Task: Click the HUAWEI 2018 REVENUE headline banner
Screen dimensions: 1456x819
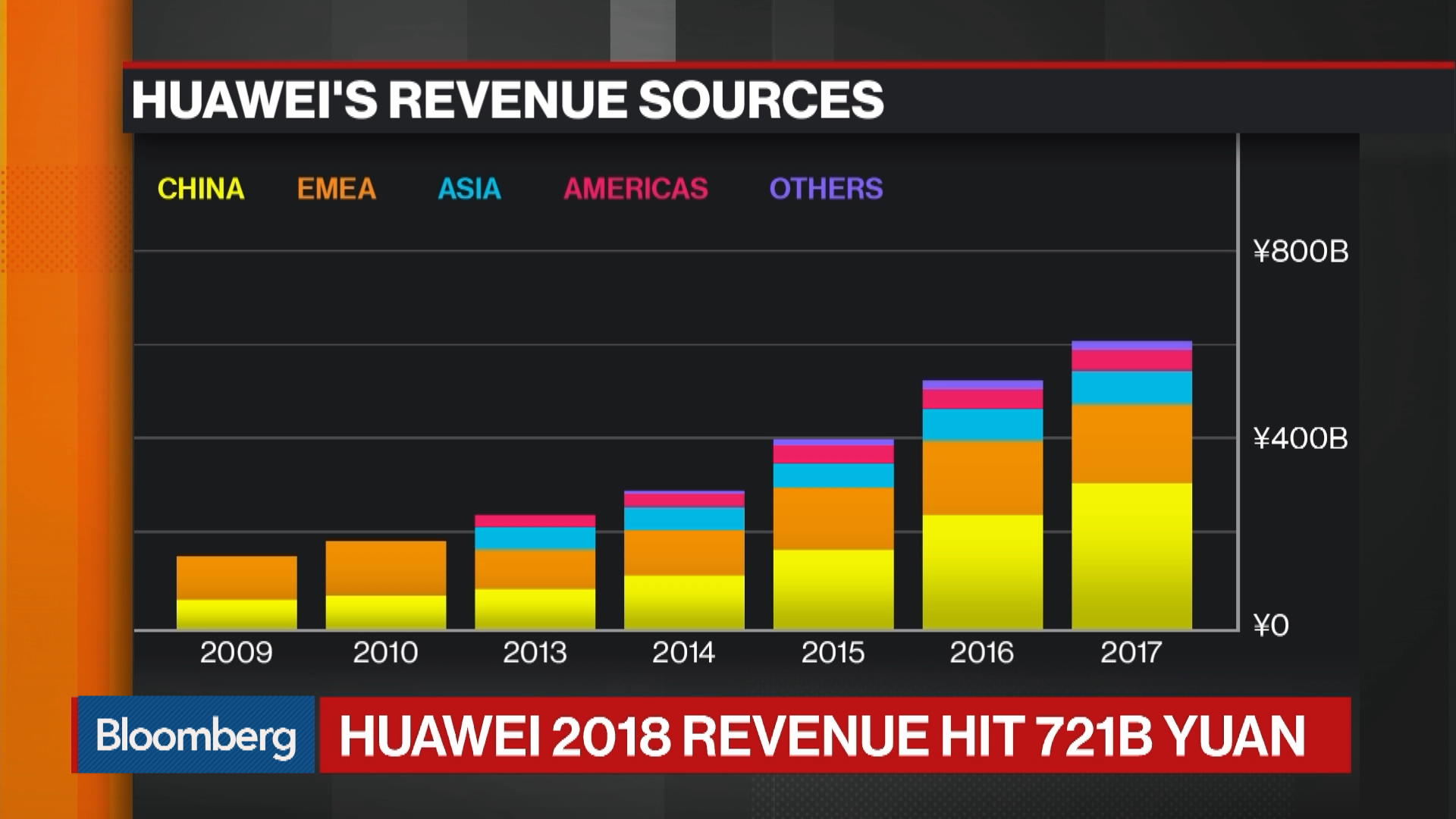Action: point(835,735)
